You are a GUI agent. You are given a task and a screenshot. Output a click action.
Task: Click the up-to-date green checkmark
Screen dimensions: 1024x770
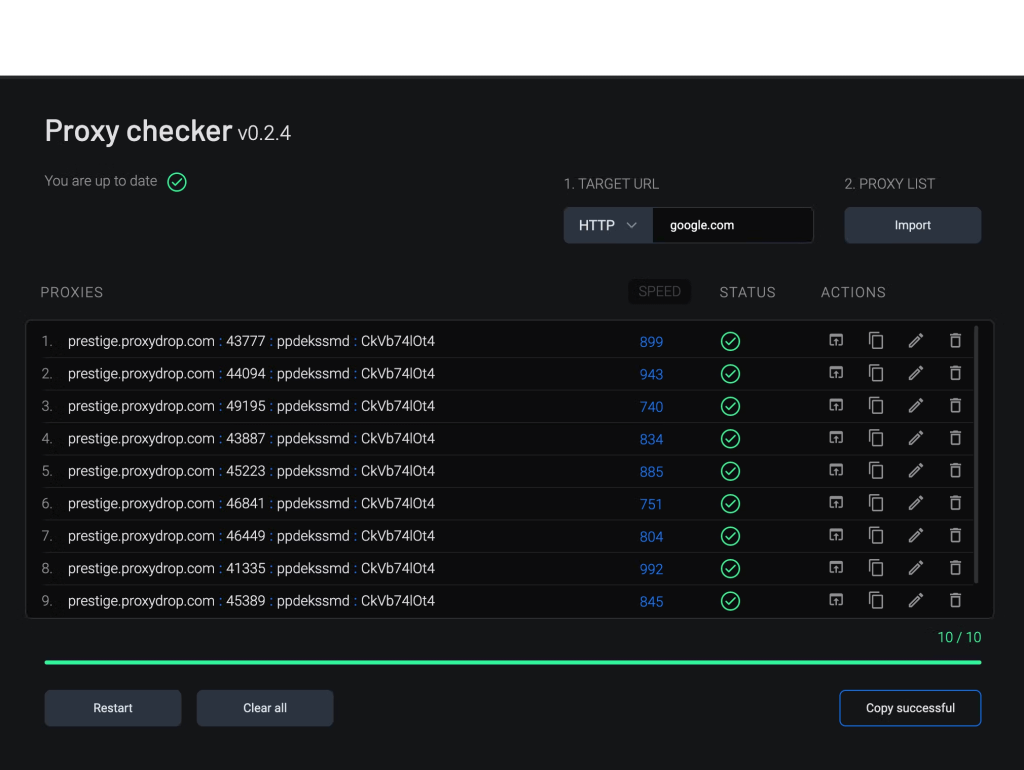coord(177,182)
